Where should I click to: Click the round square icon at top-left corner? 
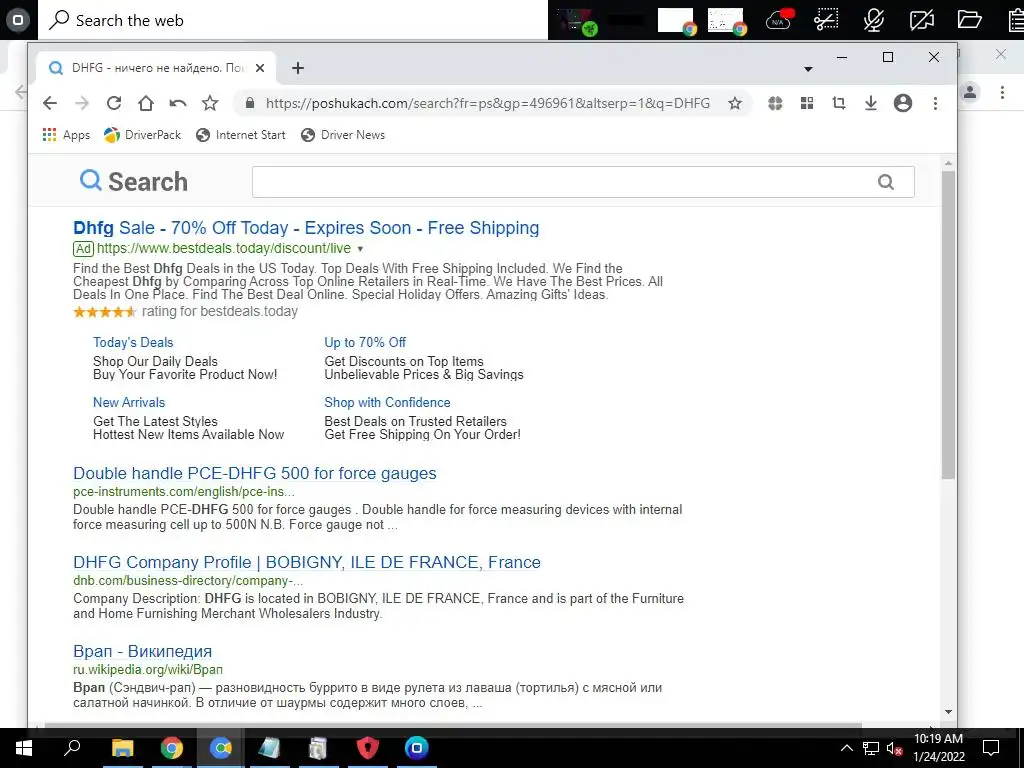tap(18, 20)
